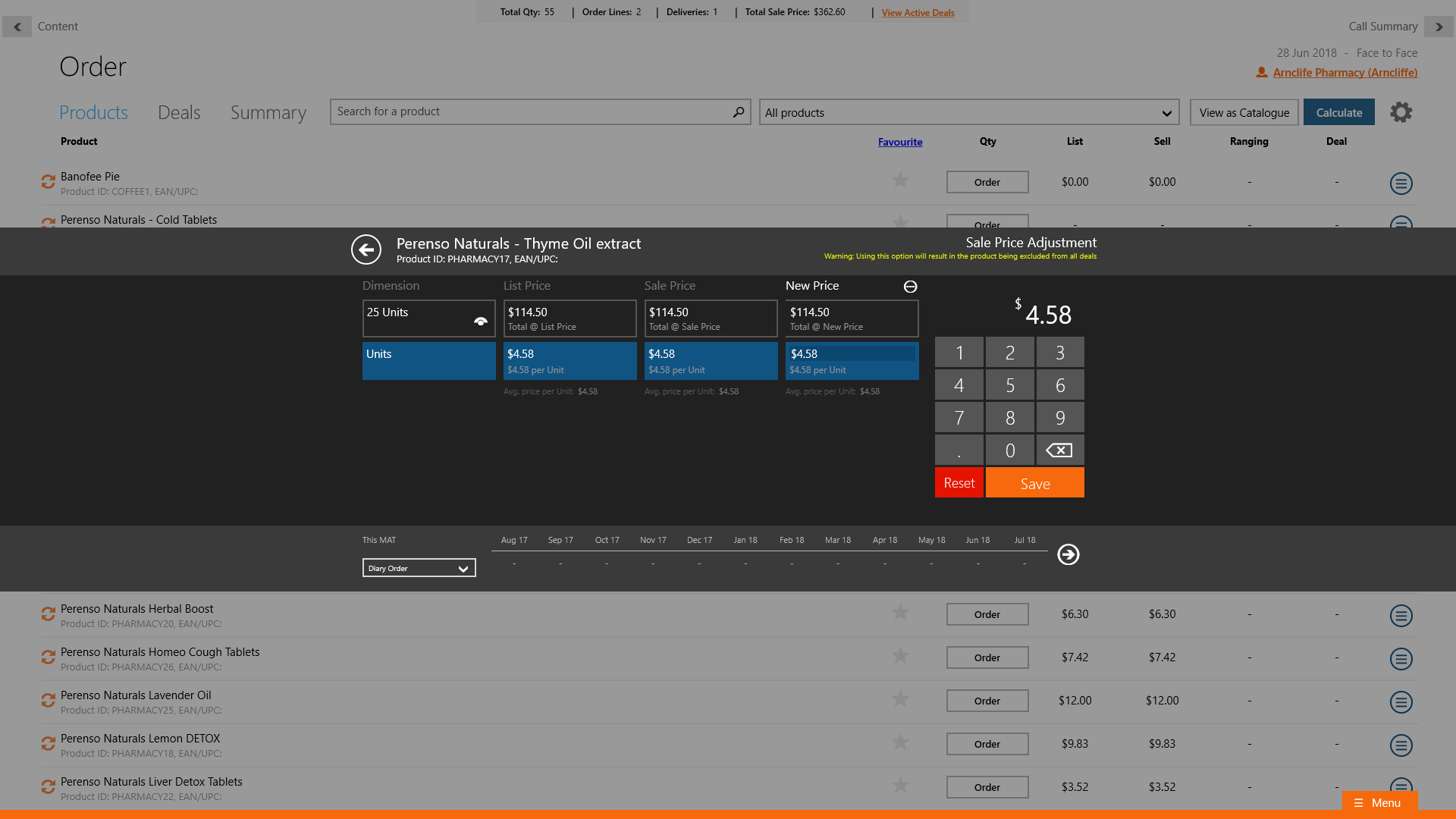Switch to the Deals tab
This screenshot has width=1456, height=819.
[179, 113]
